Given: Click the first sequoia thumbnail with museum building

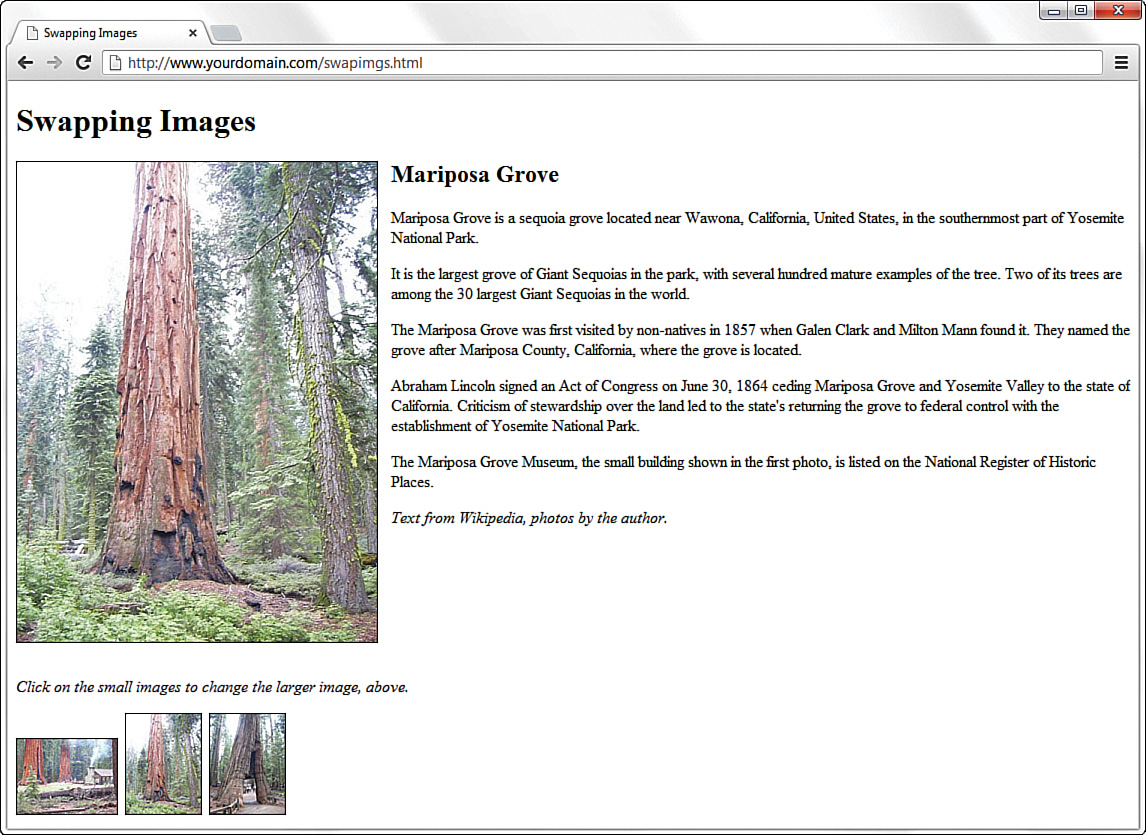Looking at the screenshot, I should [66, 775].
